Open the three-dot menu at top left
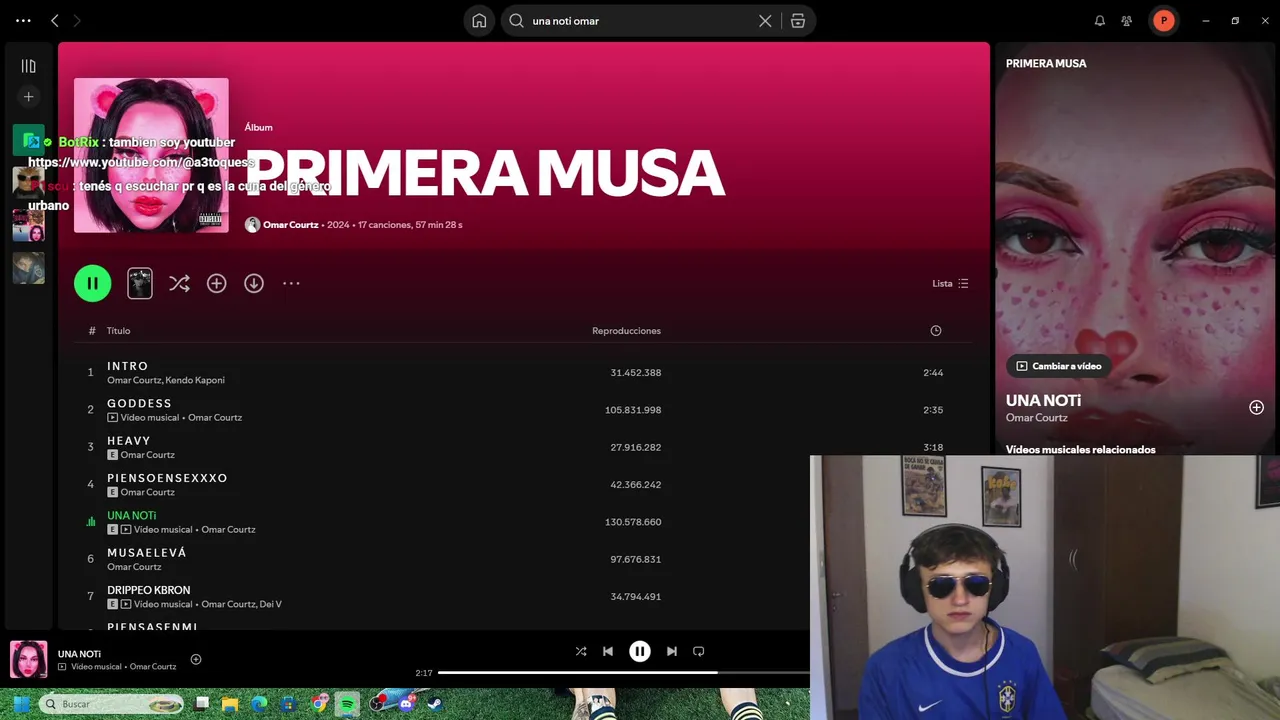The image size is (1280, 720). click(x=23, y=21)
